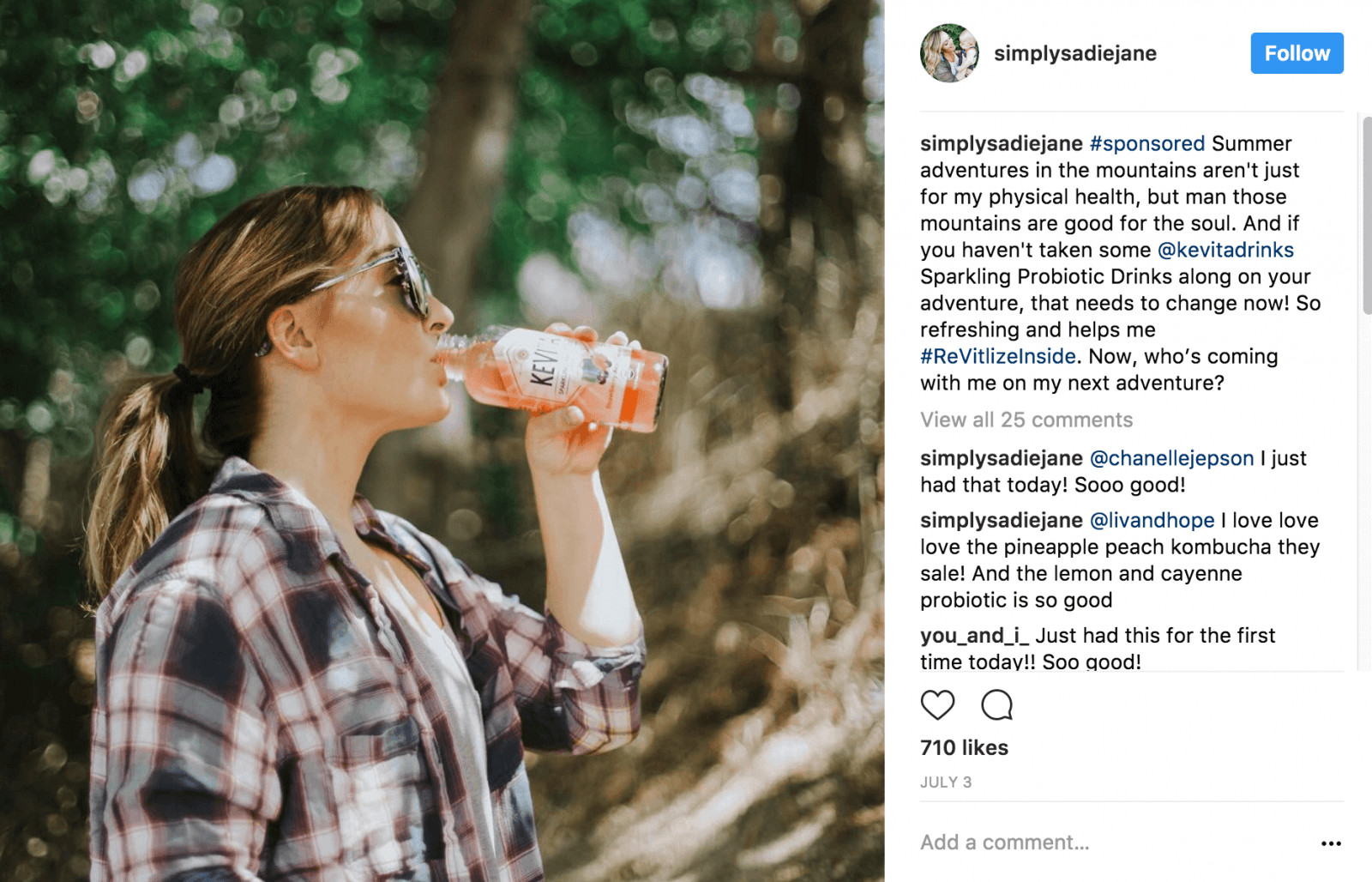Click the photo of the woman drinking KeVita
This screenshot has height=882, width=1372.
tap(442, 441)
